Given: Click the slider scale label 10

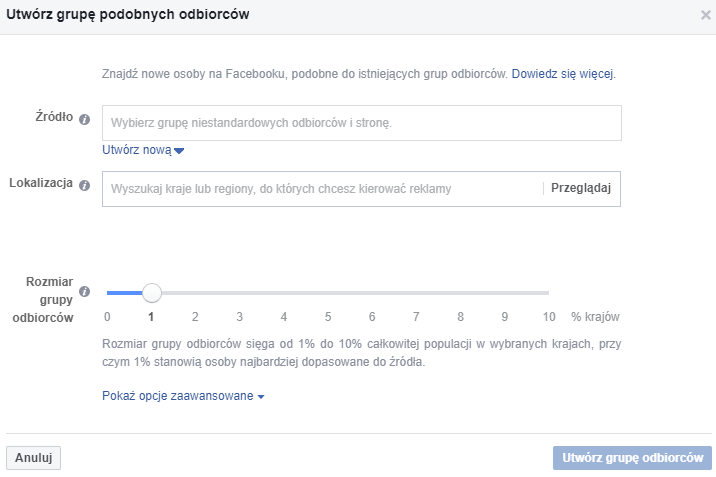Looking at the screenshot, I should (x=549, y=317).
